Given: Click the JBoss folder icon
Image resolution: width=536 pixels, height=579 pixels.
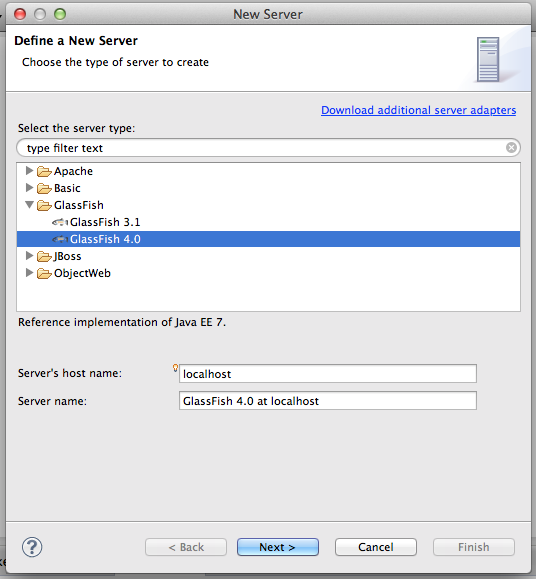Looking at the screenshot, I should click(44, 256).
